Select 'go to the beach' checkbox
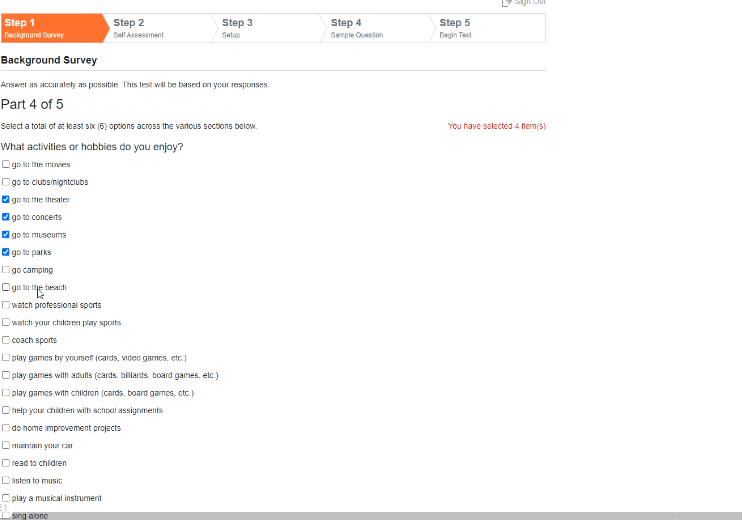This screenshot has height=520, width=742. (x=6, y=287)
